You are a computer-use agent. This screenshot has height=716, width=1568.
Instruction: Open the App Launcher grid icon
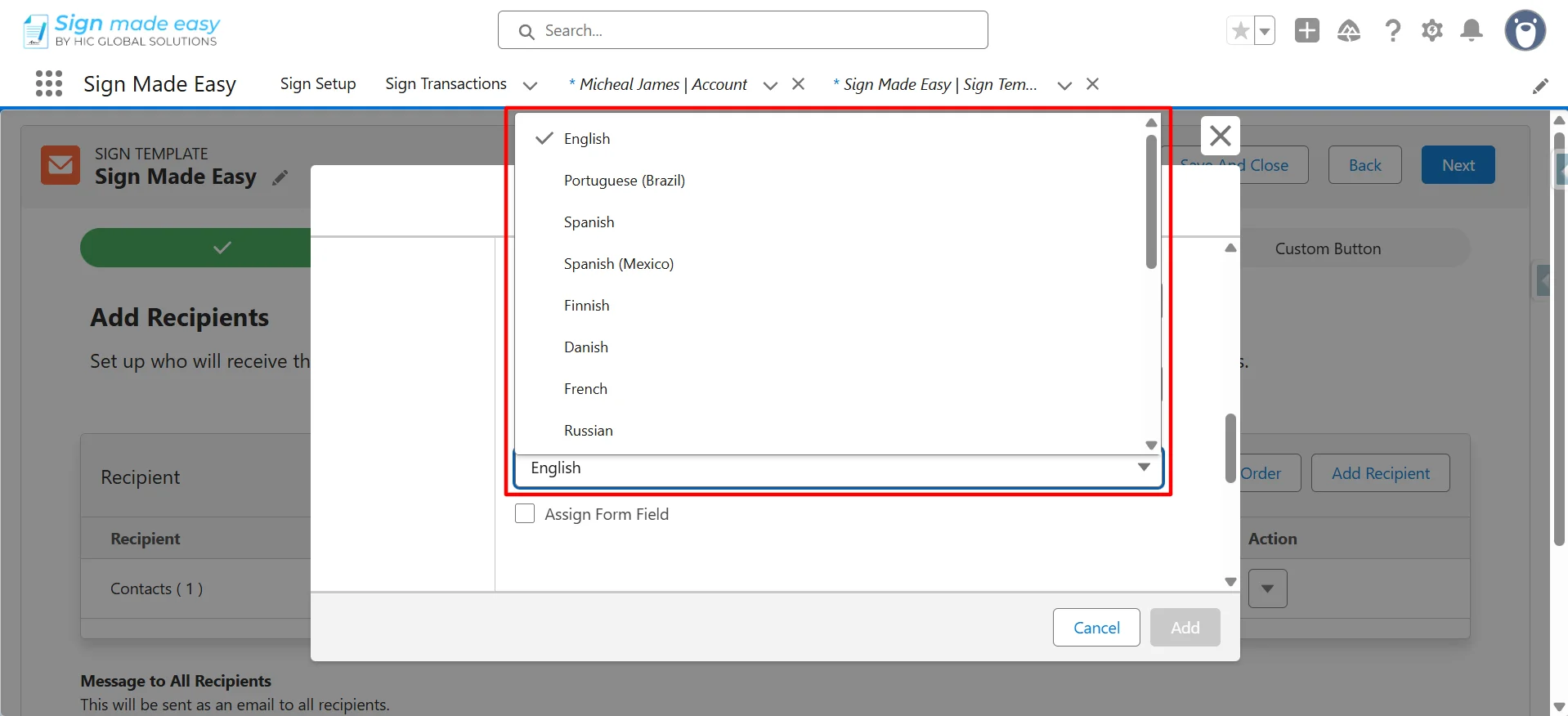tap(49, 83)
